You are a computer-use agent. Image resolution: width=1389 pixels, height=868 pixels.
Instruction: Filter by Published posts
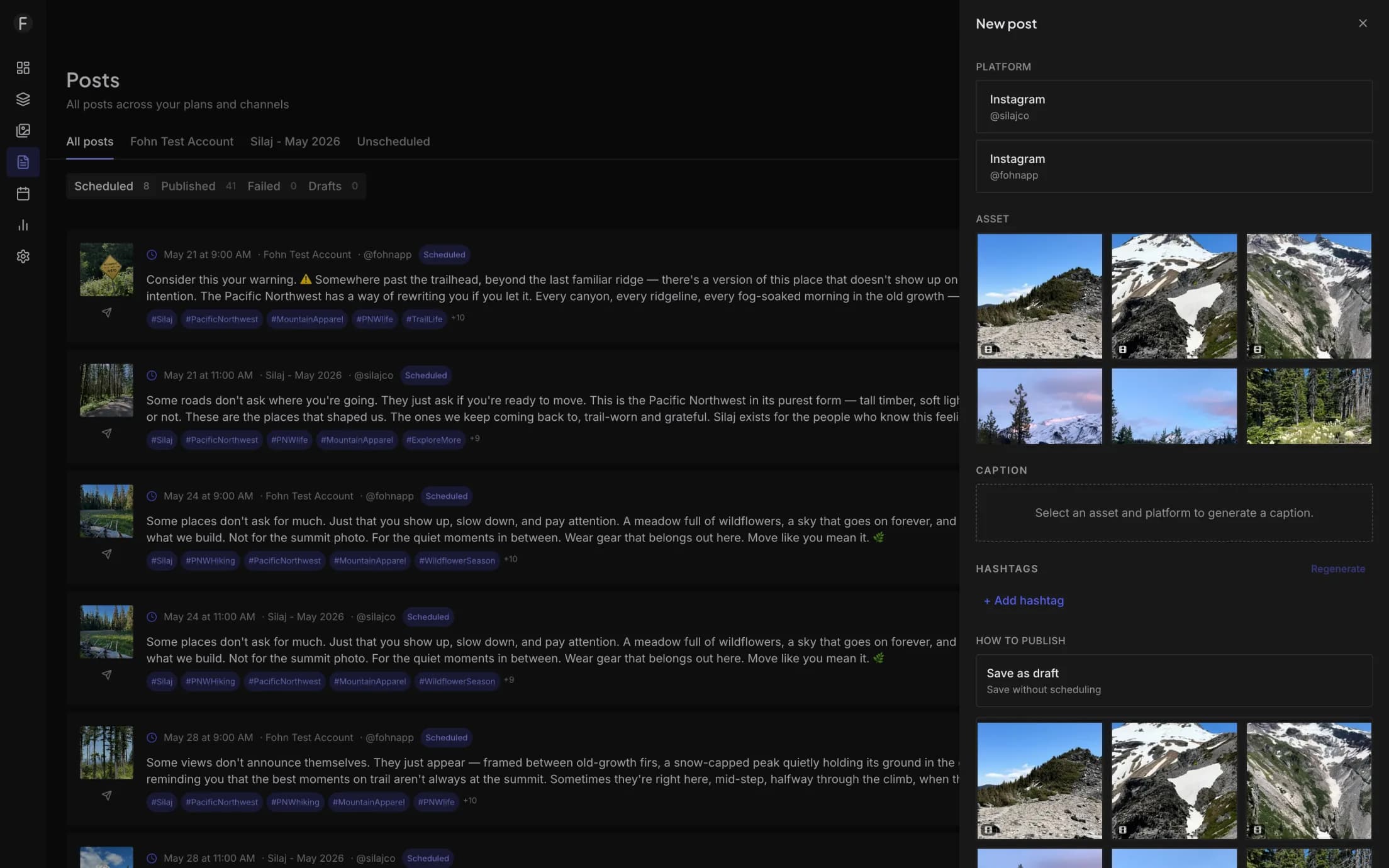[198, 186]
